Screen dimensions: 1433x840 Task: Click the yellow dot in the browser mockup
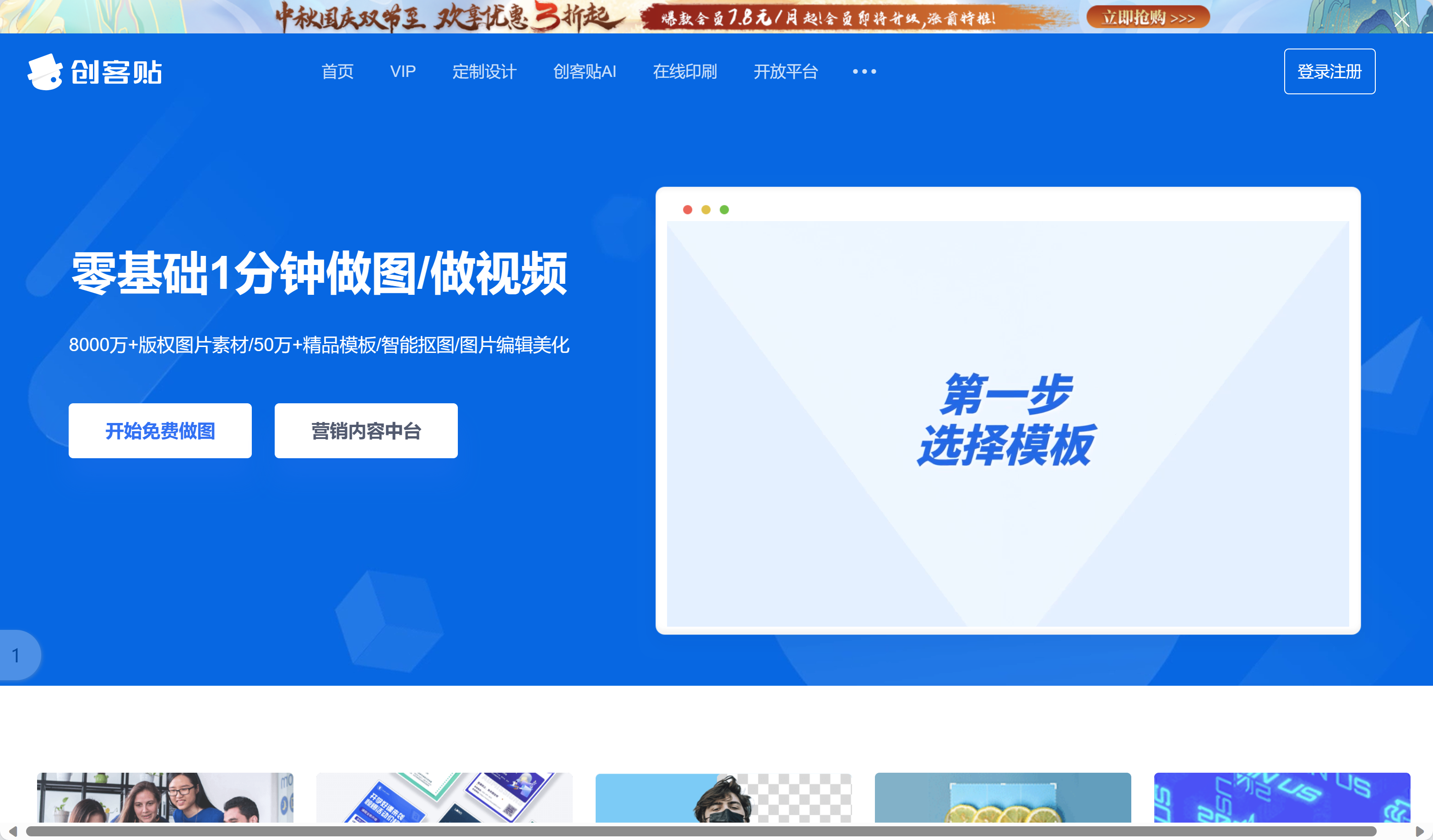706,209
